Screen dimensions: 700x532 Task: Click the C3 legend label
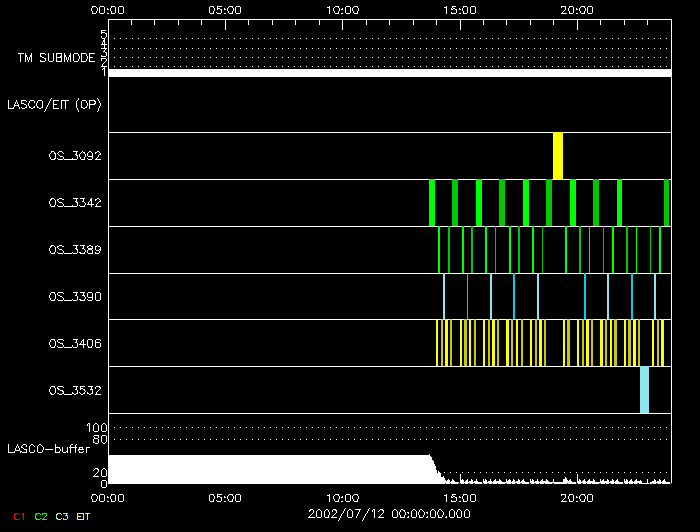(x=62, y=516)
